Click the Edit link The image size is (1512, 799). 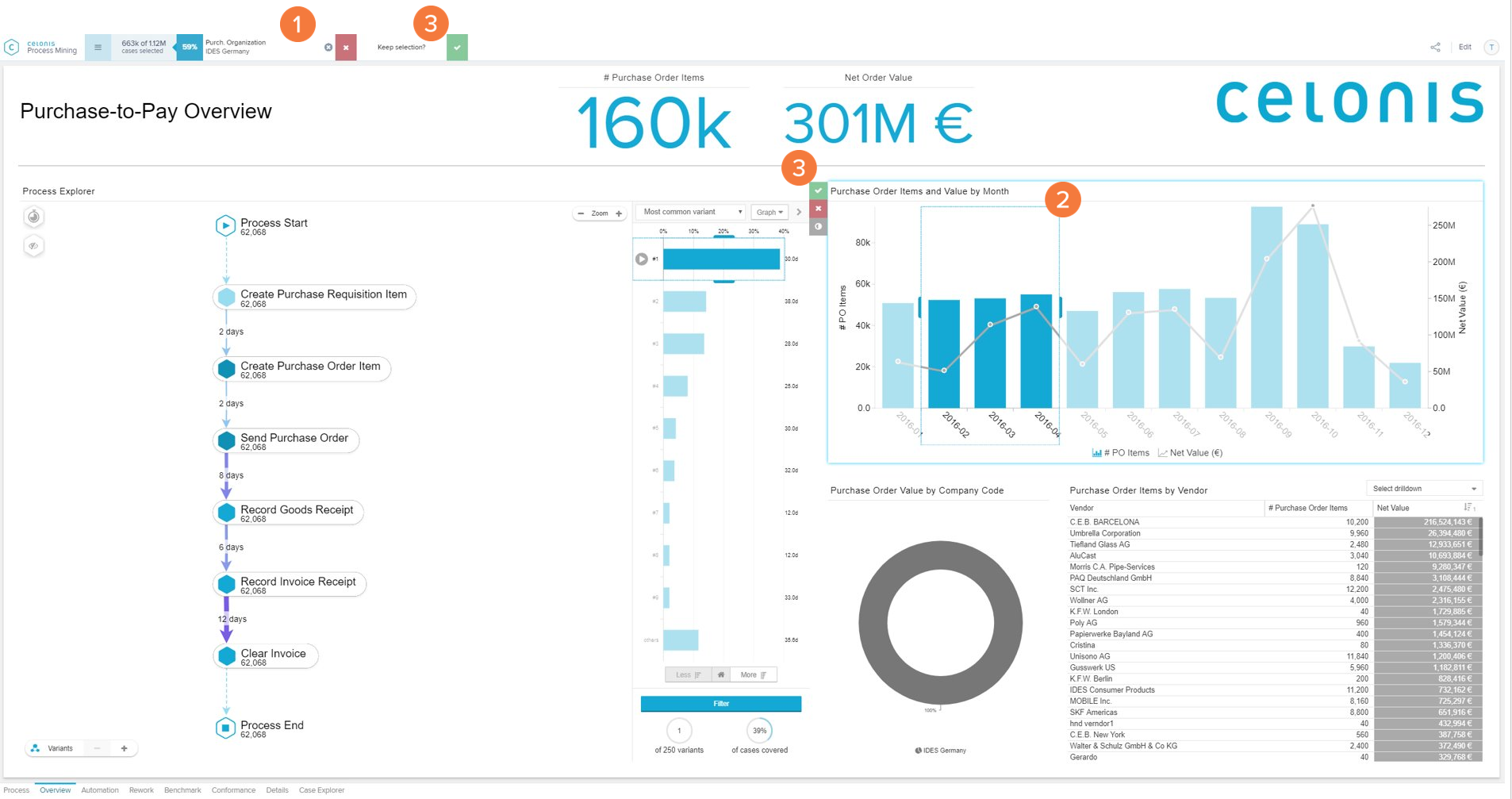(1464, 48)
